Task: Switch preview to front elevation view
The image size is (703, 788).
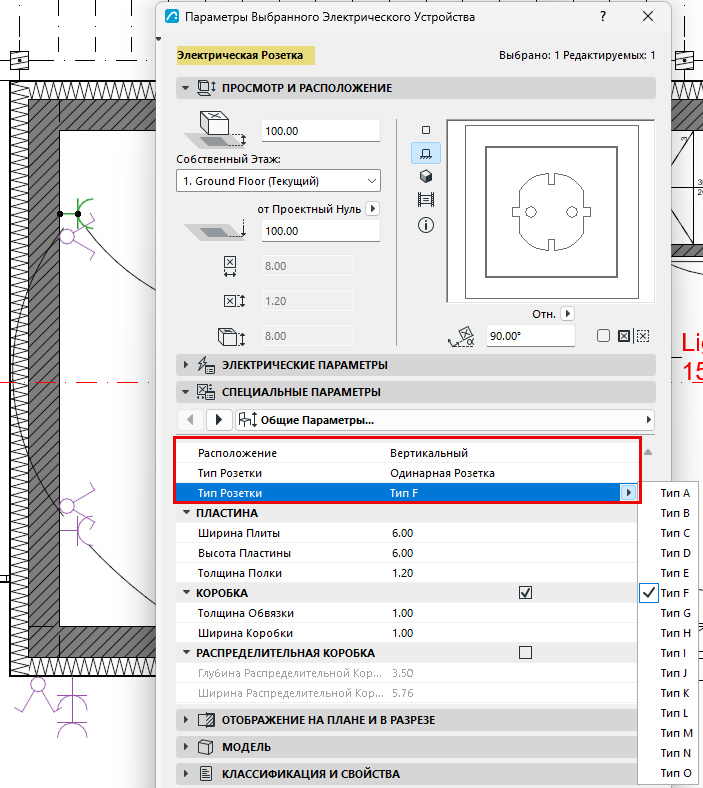Action: click(426, 153)
